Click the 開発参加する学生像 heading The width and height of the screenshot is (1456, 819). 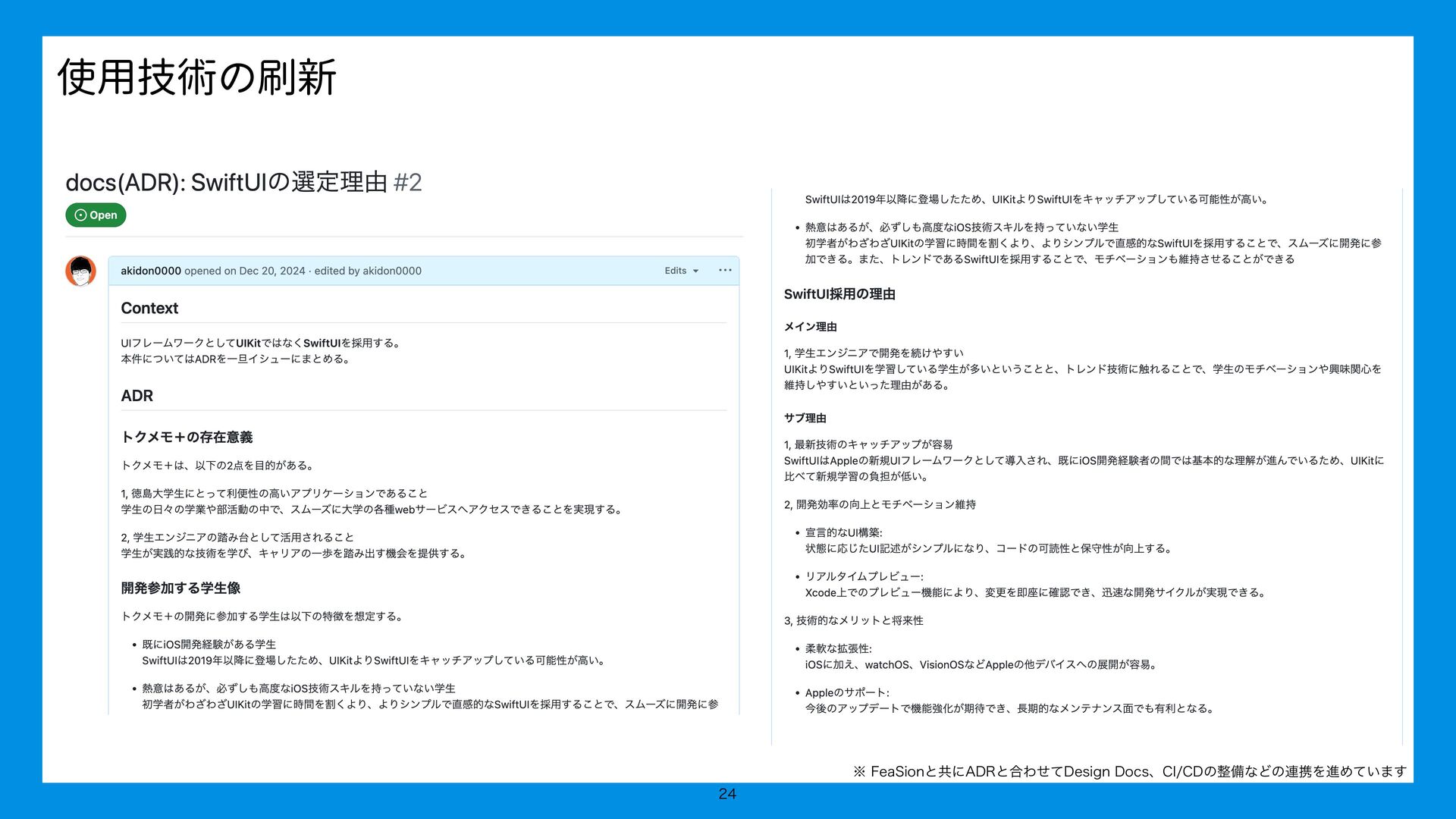point(180,588)
